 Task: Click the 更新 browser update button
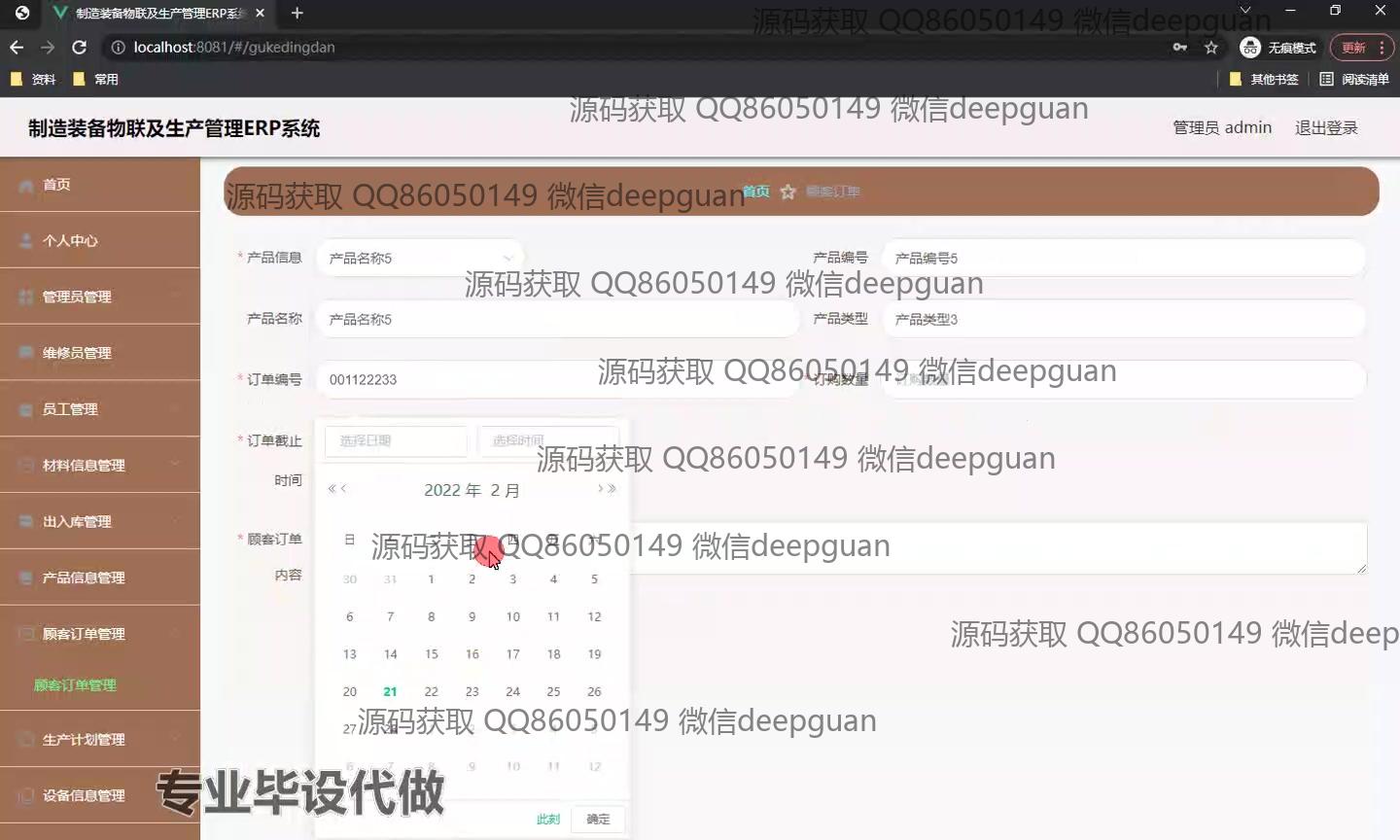(x=1361, y=47)
